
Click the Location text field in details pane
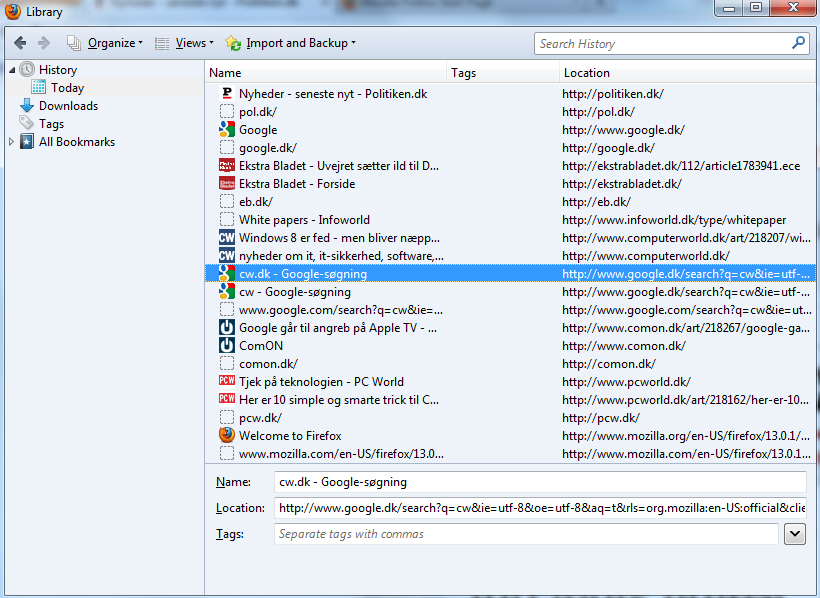540,507
